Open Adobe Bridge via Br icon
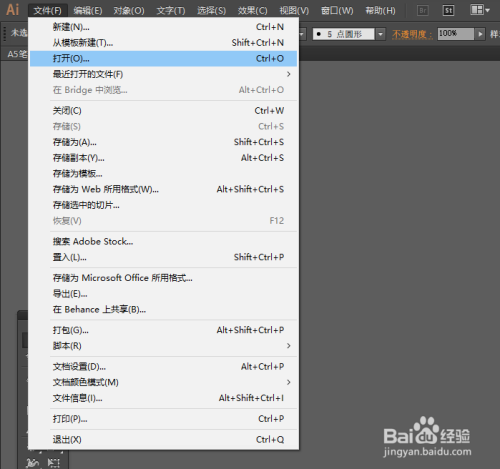Screen dimensions: 500x469 click(x=423, y=10)
